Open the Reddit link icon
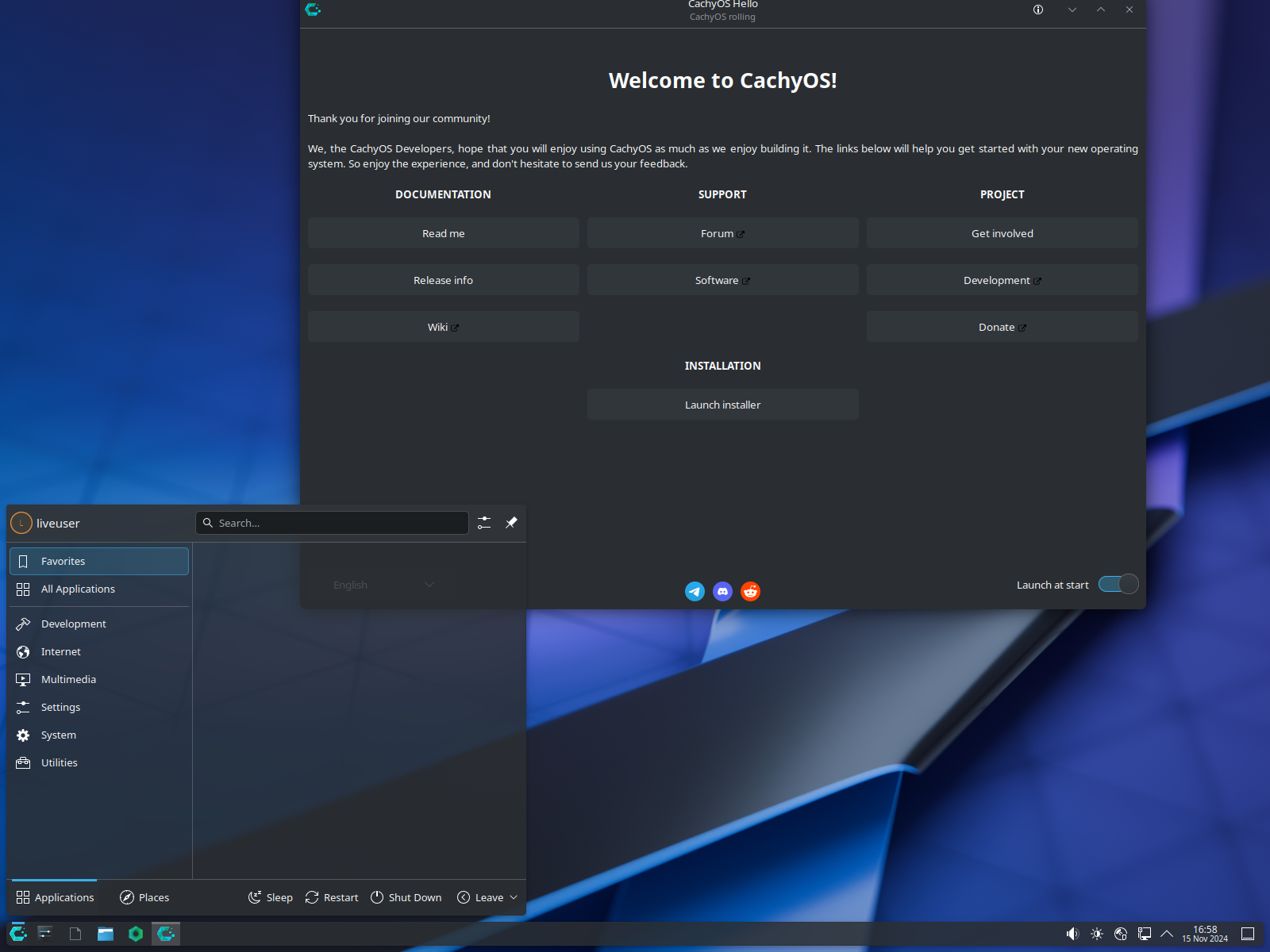The image size is (1270, 952). [x=750, y=591]
